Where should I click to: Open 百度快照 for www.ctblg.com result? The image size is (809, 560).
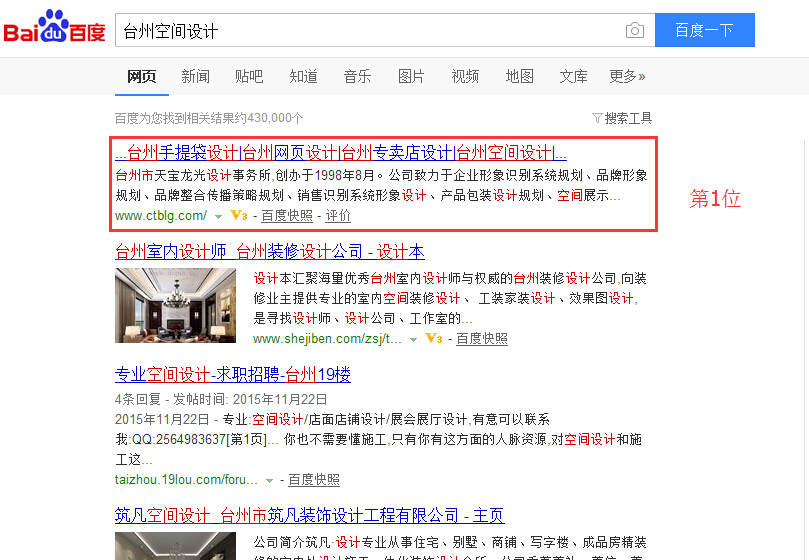point(287,215)
